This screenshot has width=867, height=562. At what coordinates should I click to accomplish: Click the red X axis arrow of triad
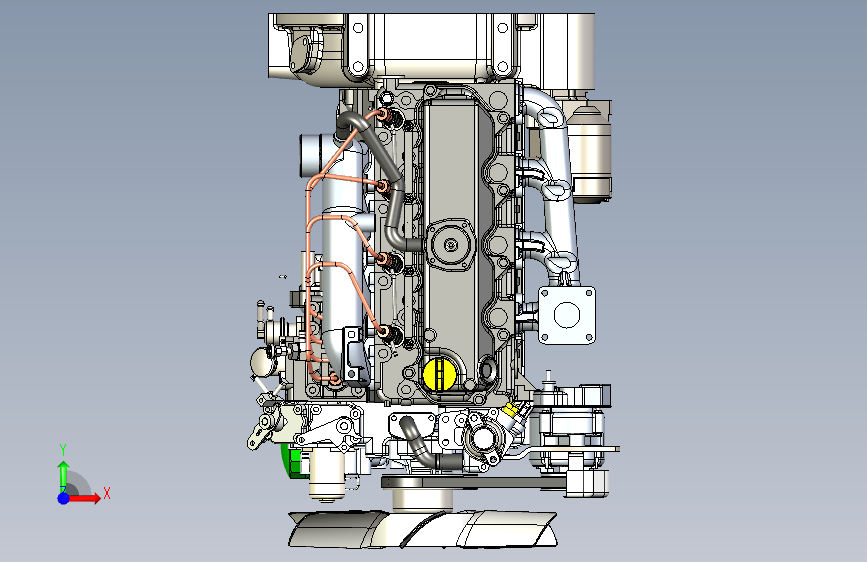[x=83, y=498]
